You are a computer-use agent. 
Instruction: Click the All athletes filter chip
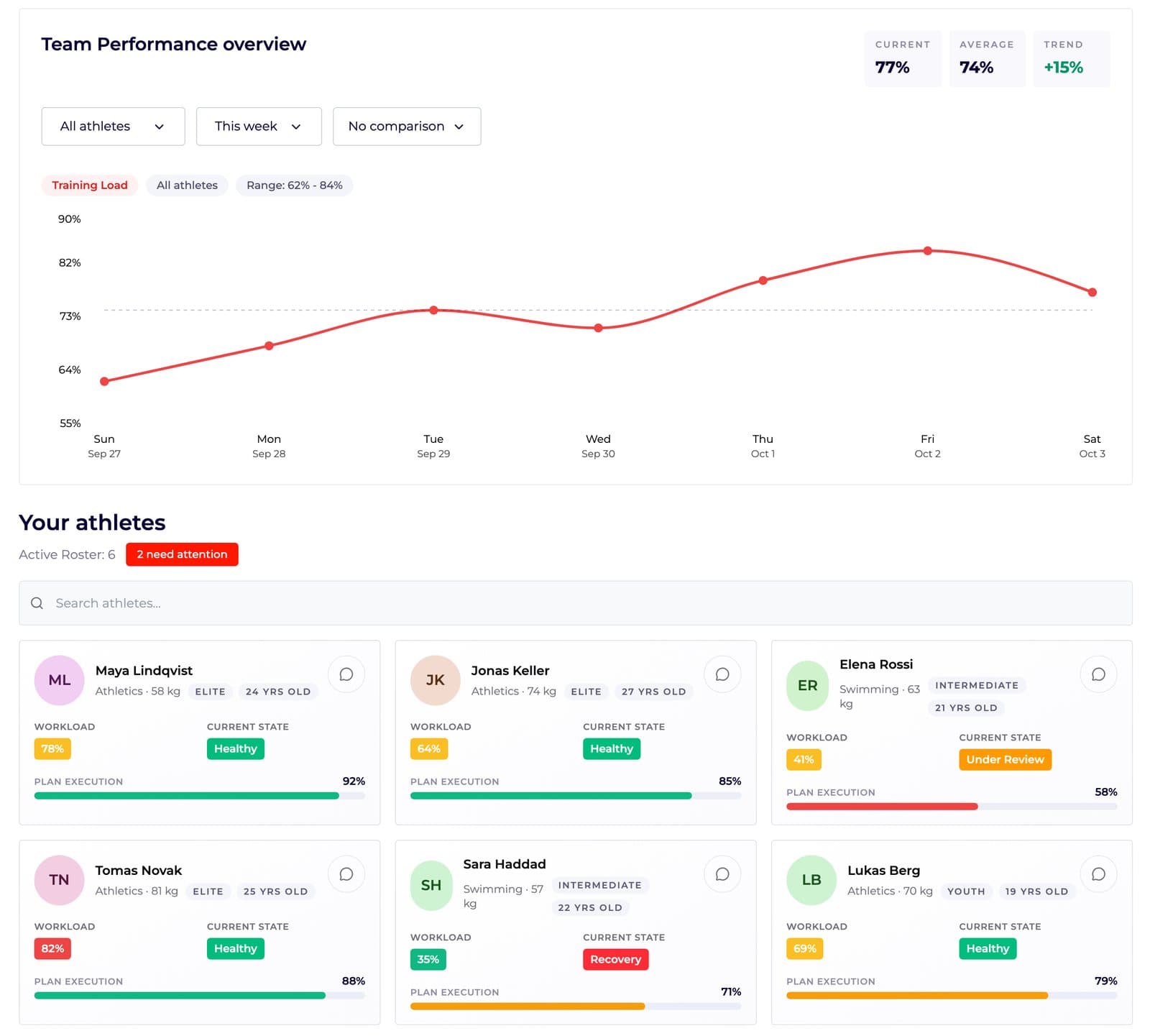[187, 185]
